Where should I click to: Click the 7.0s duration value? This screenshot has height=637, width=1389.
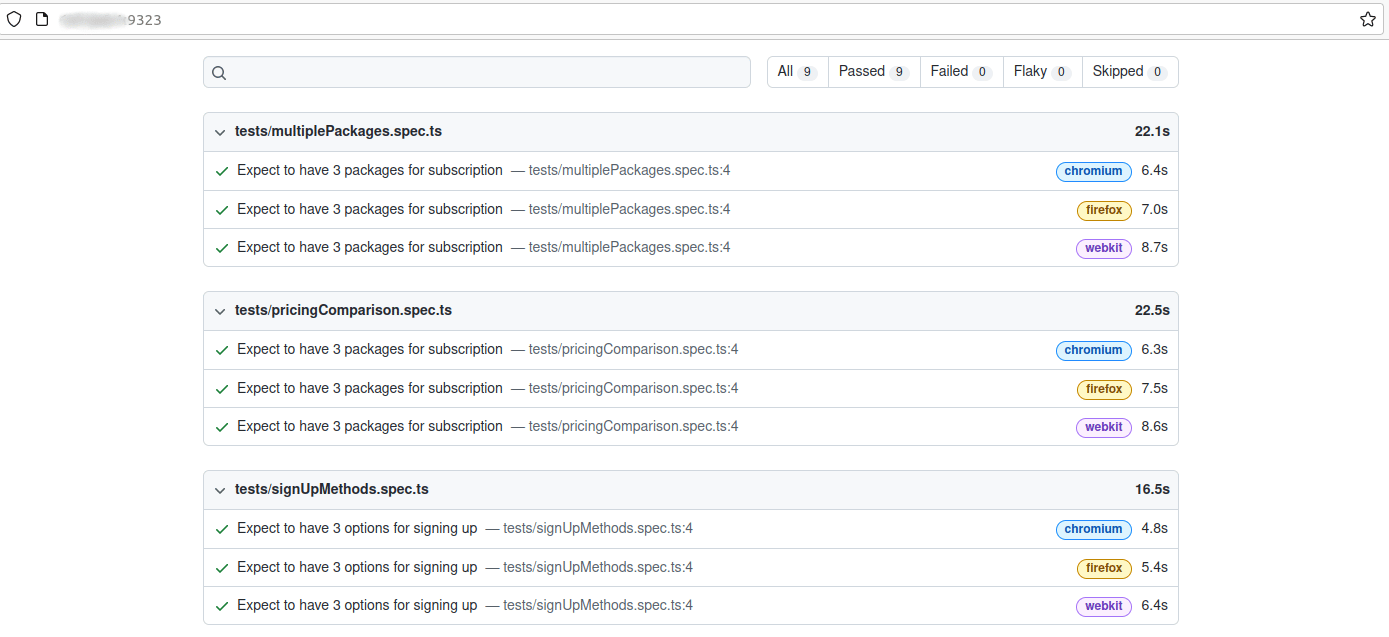tap(1155, 209)
